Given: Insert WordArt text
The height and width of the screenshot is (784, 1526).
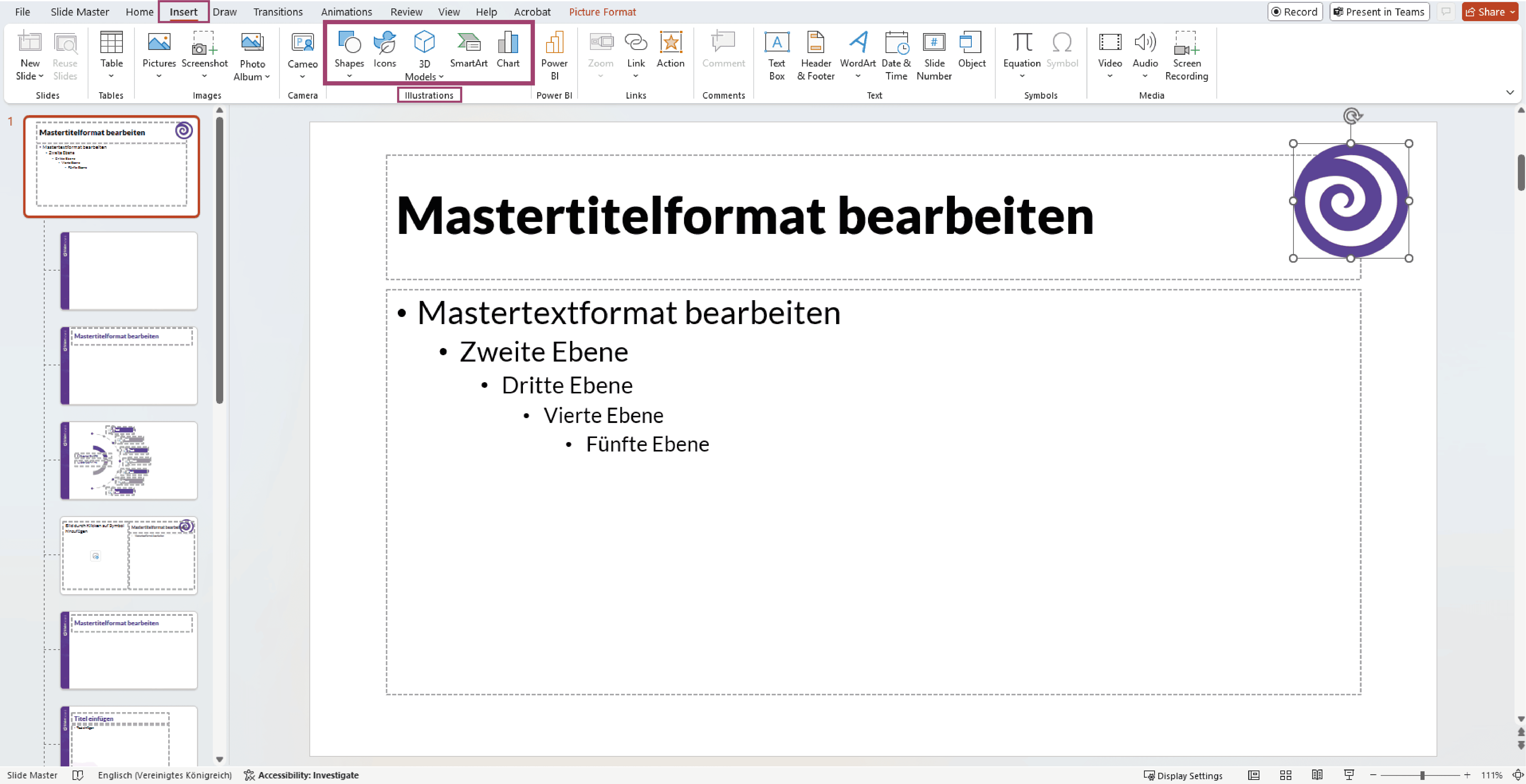Looking at the screenshot, I should click(858, 55).
